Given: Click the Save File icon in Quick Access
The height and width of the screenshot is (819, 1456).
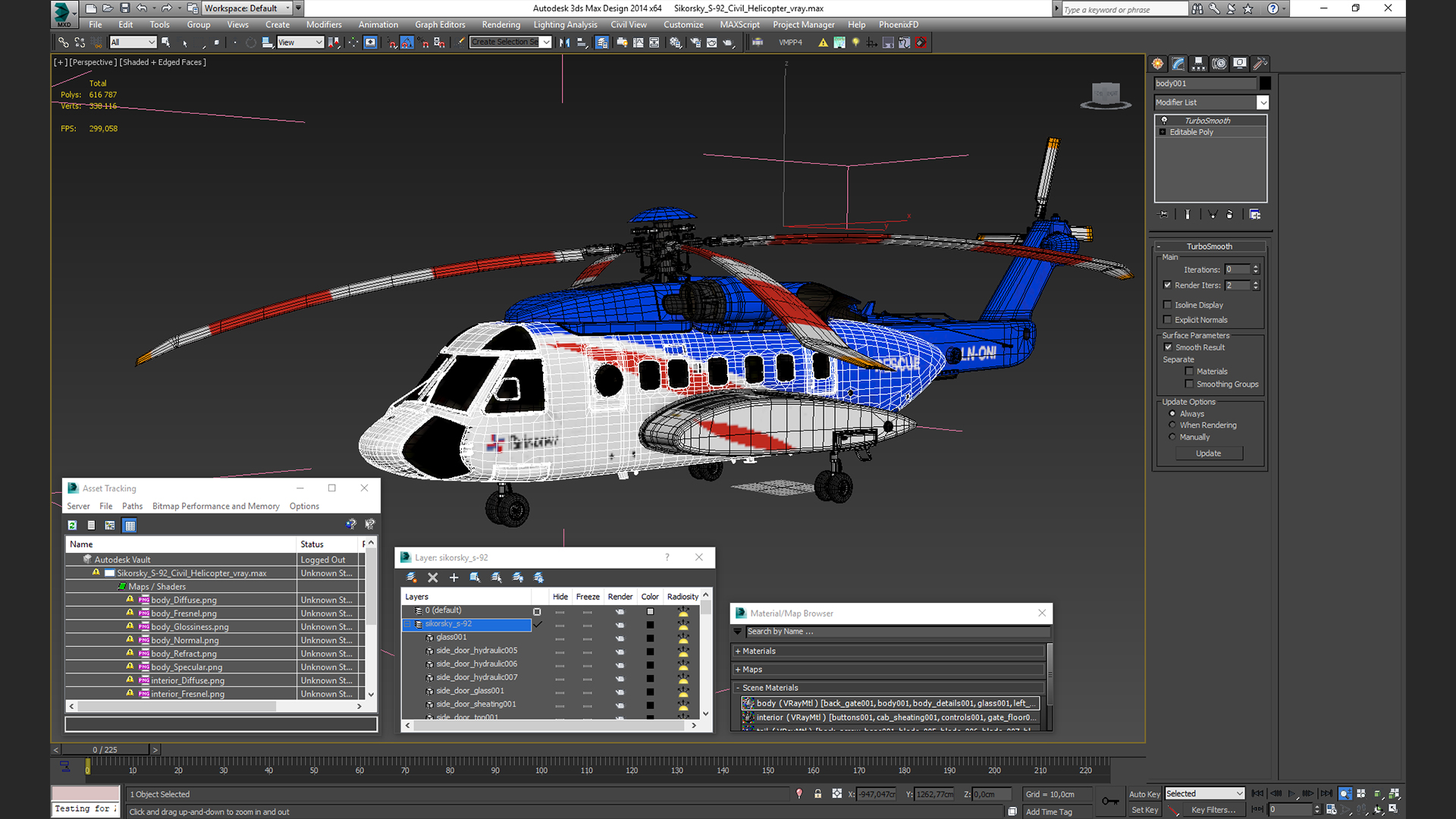Looking at the screenshot, I should tap(125, 8).
